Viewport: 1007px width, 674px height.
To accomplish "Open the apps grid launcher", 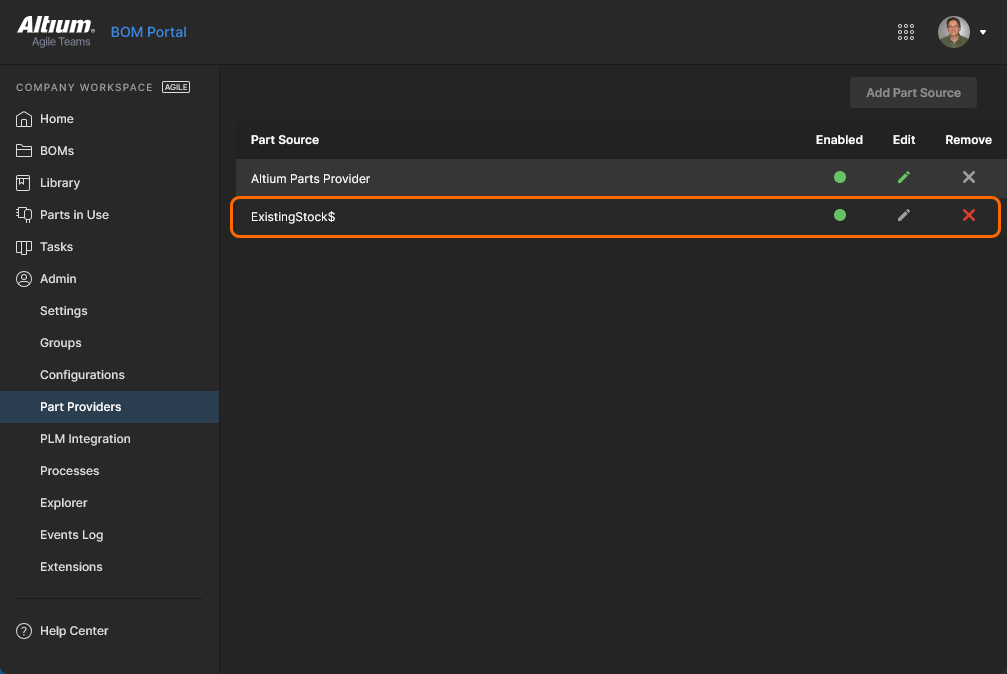I will (906, 32).
